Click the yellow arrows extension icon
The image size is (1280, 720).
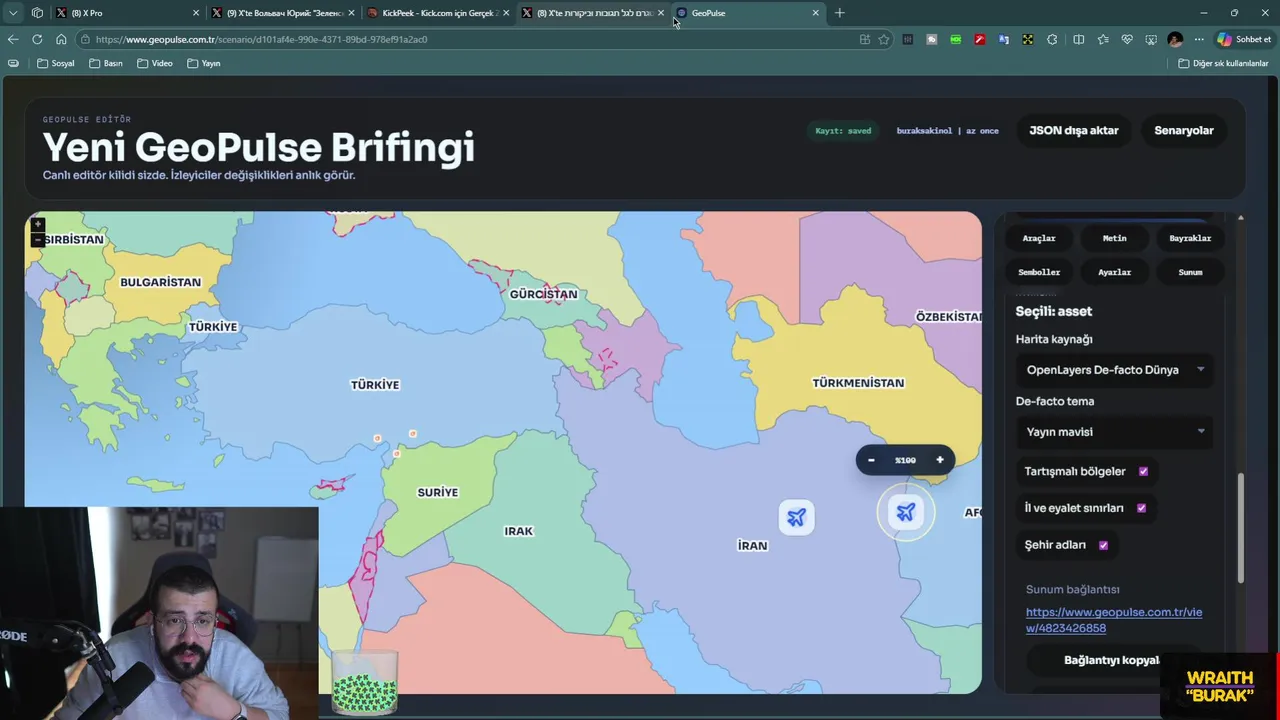1027,39
